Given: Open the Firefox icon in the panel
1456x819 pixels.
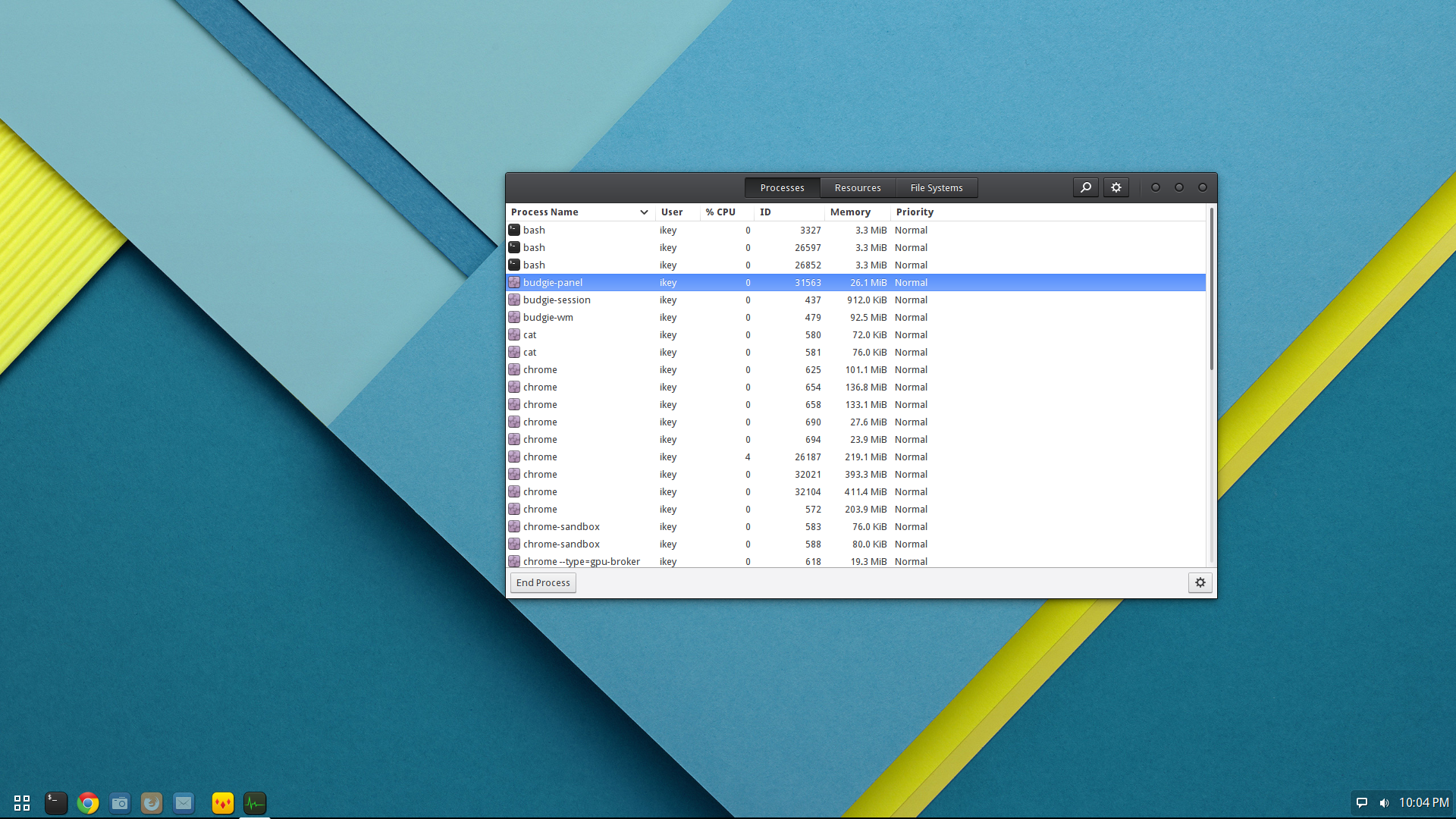Looking at the screenshot, I should coord(152,803).
